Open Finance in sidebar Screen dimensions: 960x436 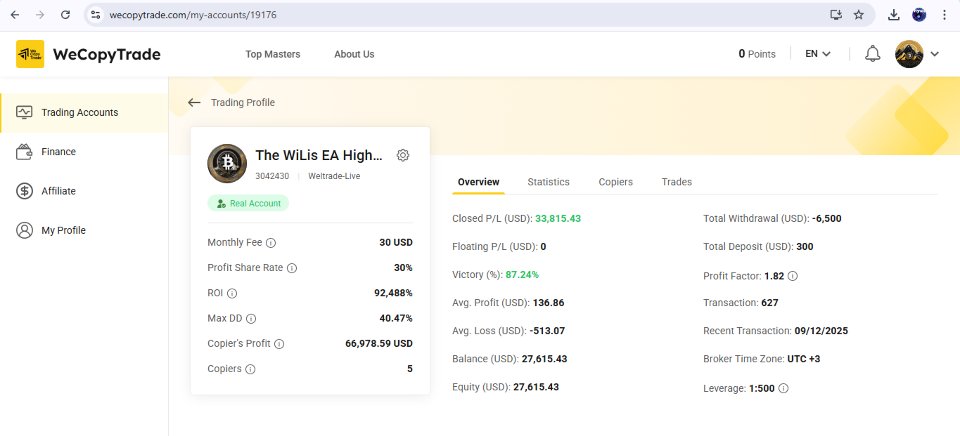click(84, 152)
